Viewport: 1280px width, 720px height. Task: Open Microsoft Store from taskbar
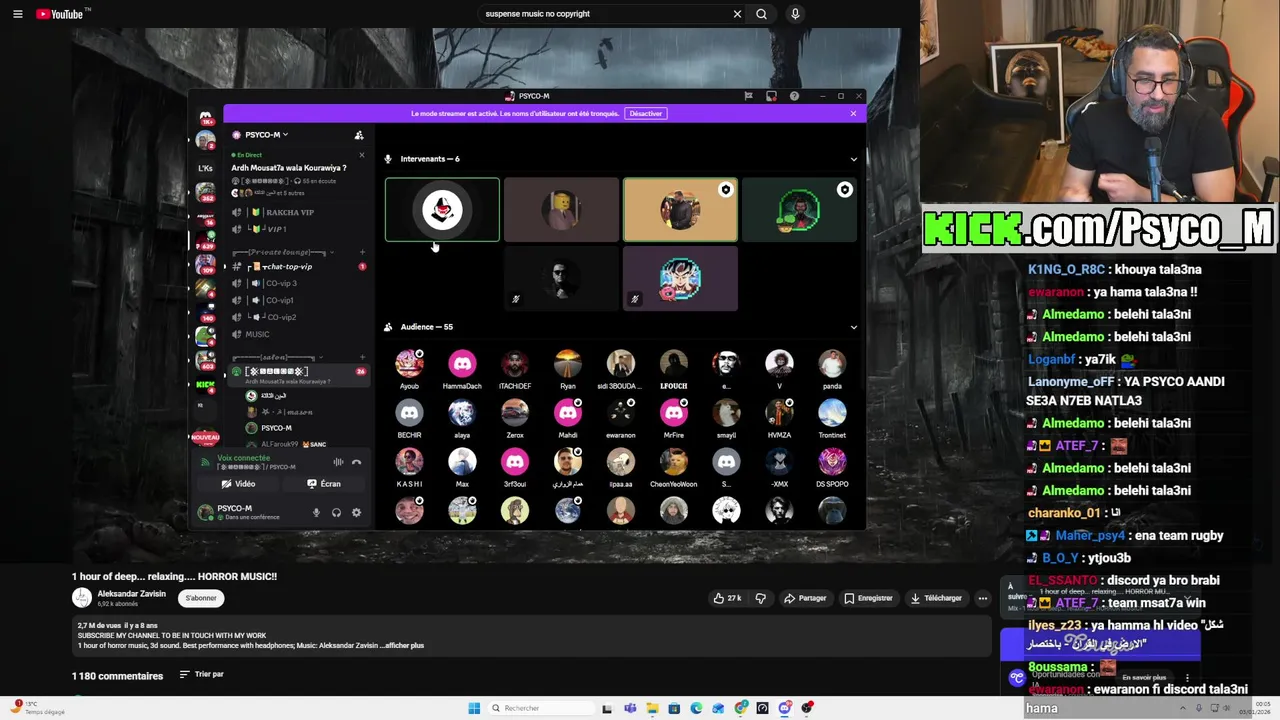674,708
